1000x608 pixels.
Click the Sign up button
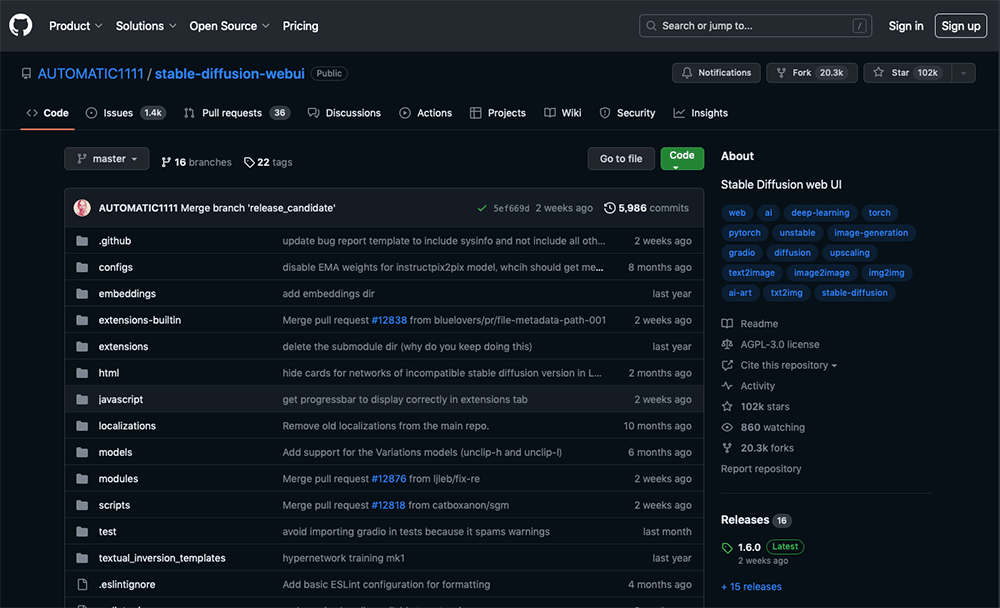960,26
